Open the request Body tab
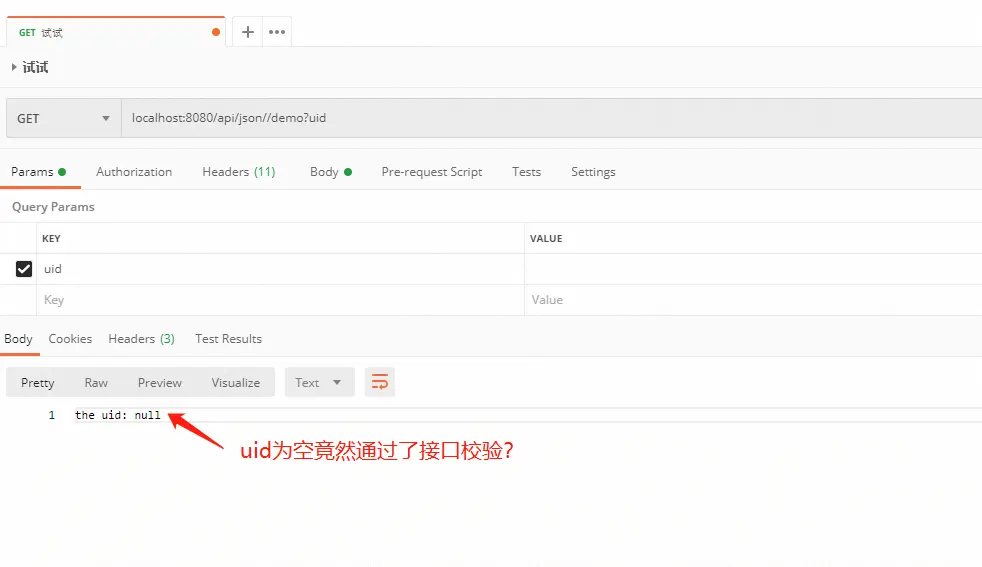The height and width of the screenshot is (567, 982). click(331, 172)
